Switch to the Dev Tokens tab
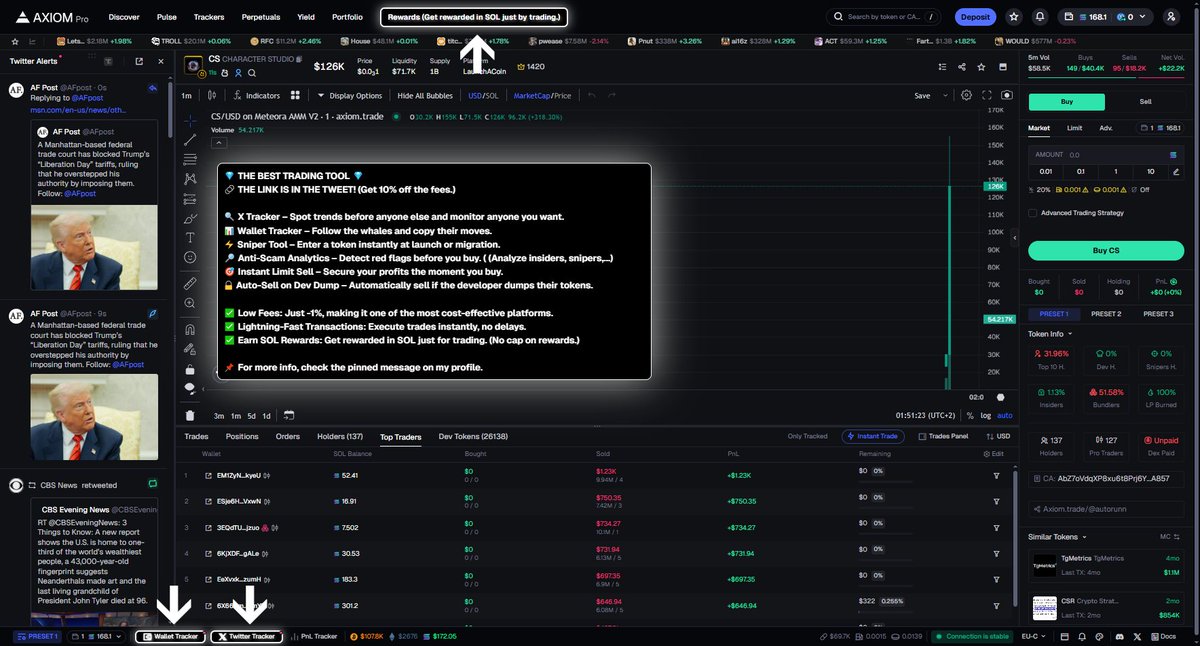The image size is (1200, 646). (x=473, y=437)
